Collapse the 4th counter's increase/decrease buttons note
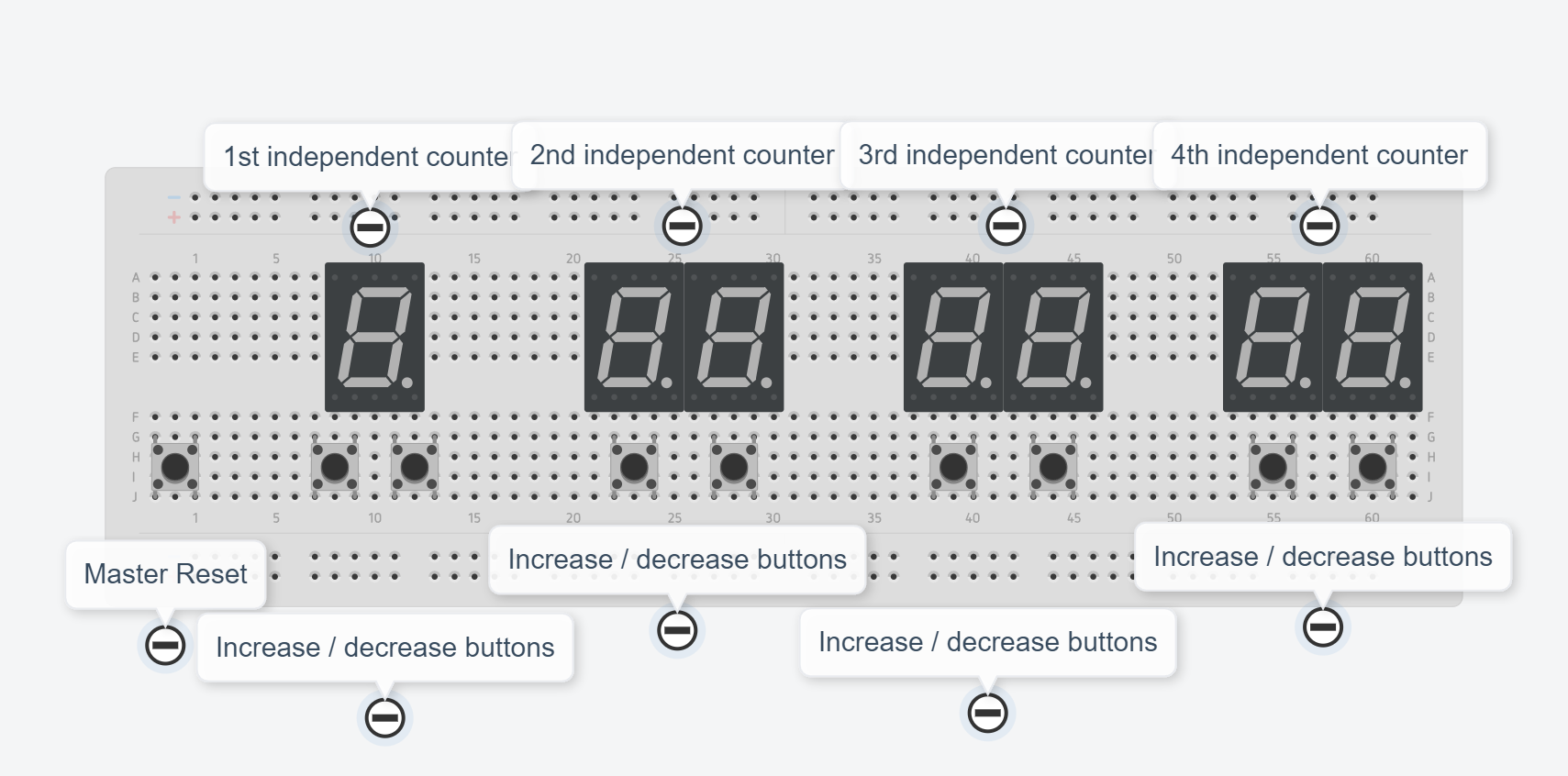Screen dimensions: 1568x776 (x=1323, y=627)
